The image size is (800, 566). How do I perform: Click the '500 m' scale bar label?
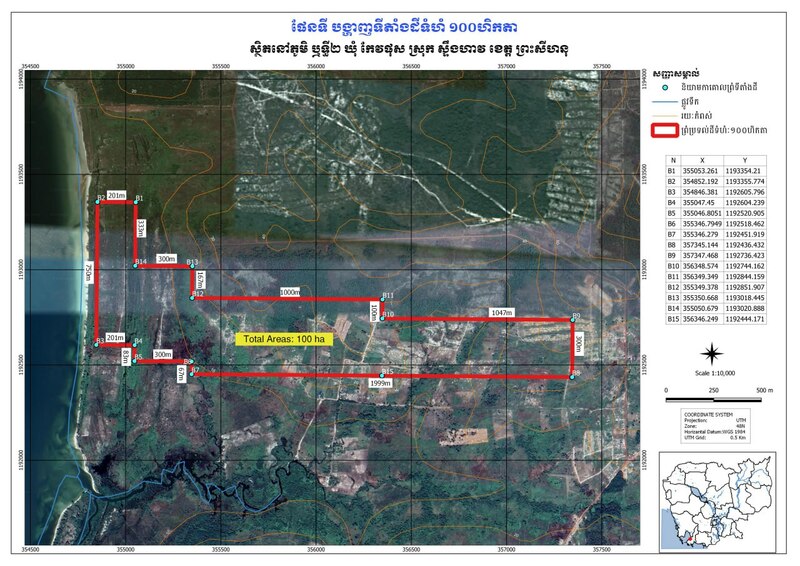(764, 390)
